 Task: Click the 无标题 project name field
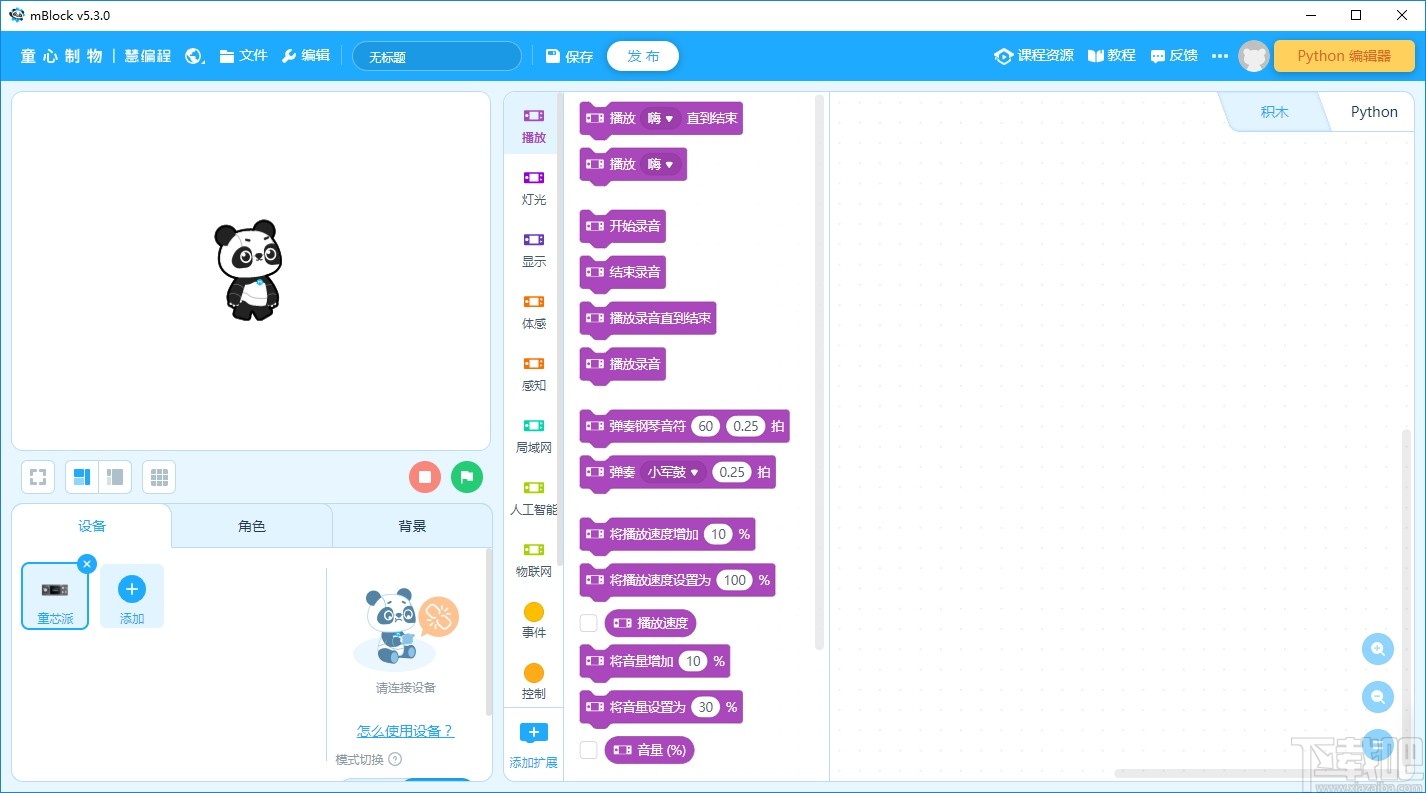pyautogui.click(x=437, y=57)
